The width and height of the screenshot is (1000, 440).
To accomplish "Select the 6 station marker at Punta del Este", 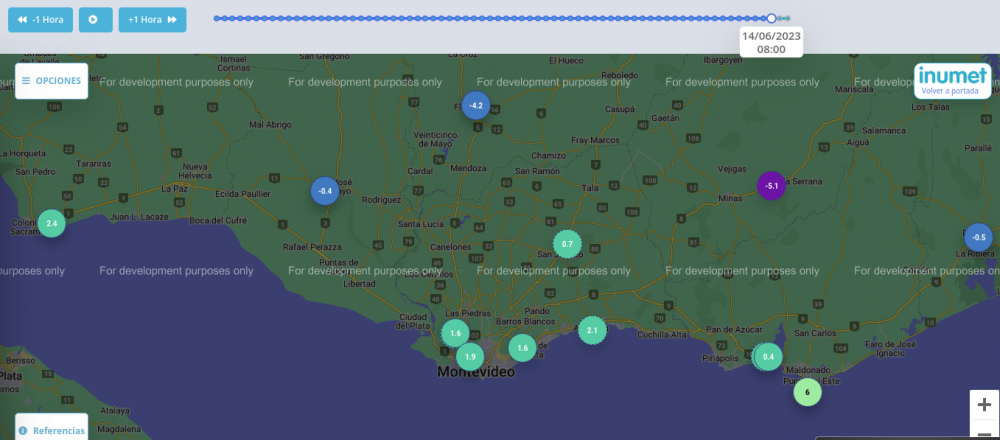I will click(x=807, y=392).
